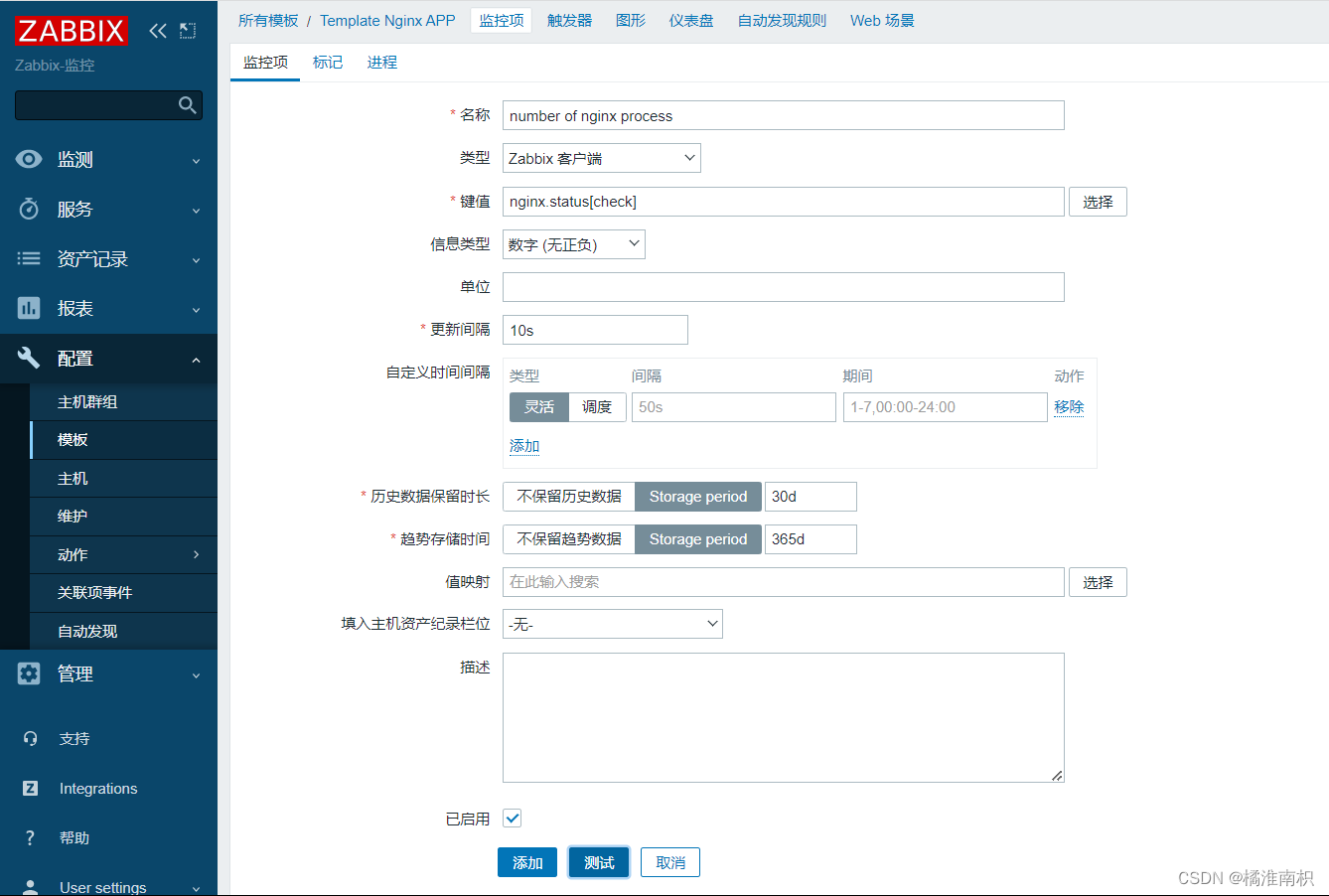Click the 名称 input field
The height and width of the screenshot is (896, 1329).
point(784,115)
